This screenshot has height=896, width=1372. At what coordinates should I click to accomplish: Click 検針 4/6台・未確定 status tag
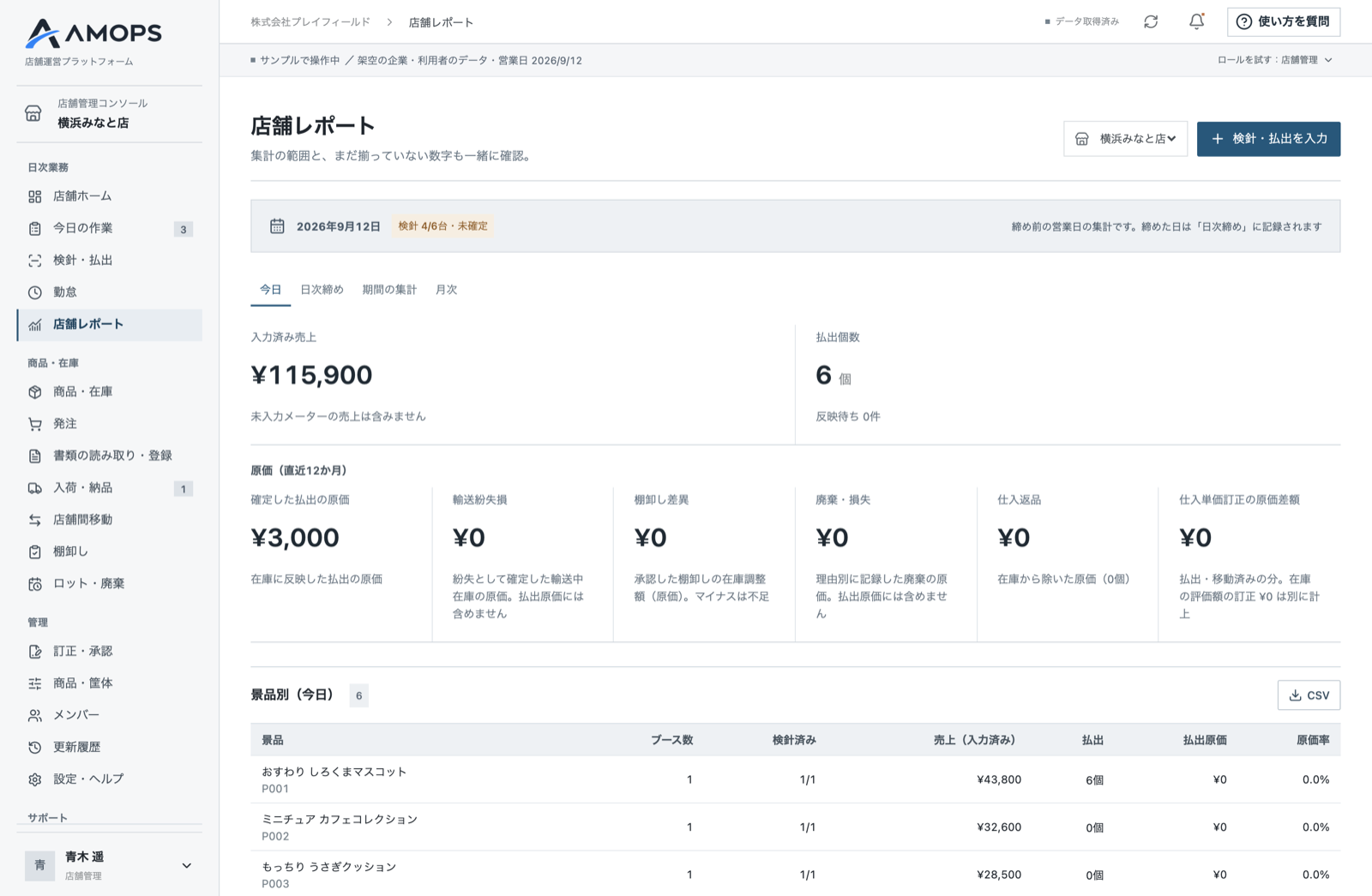pos(442,226)
